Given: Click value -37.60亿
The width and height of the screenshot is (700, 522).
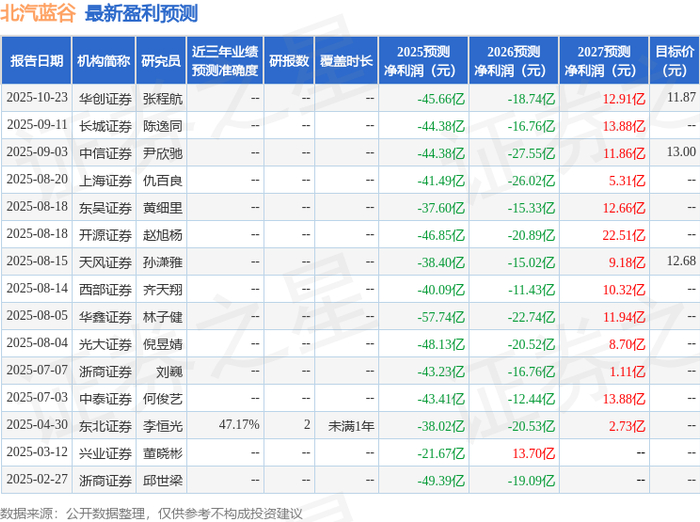Looking at the screenshot, I should [441, 208].
